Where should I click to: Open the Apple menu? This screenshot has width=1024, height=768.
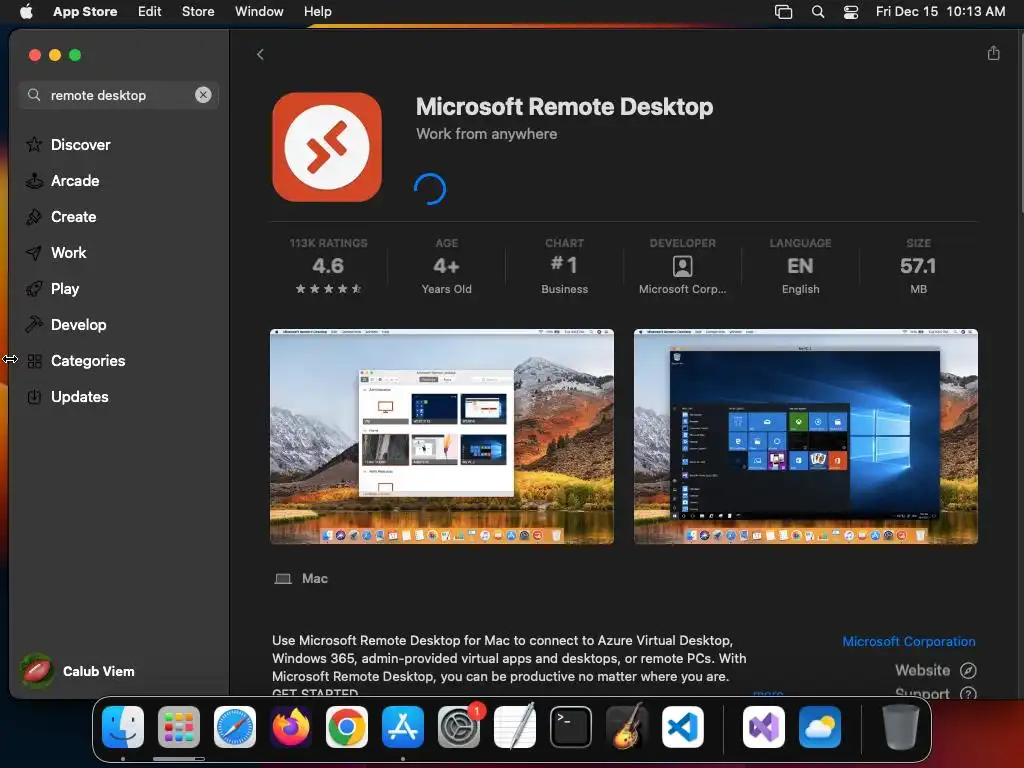click(x=26, y=12)
